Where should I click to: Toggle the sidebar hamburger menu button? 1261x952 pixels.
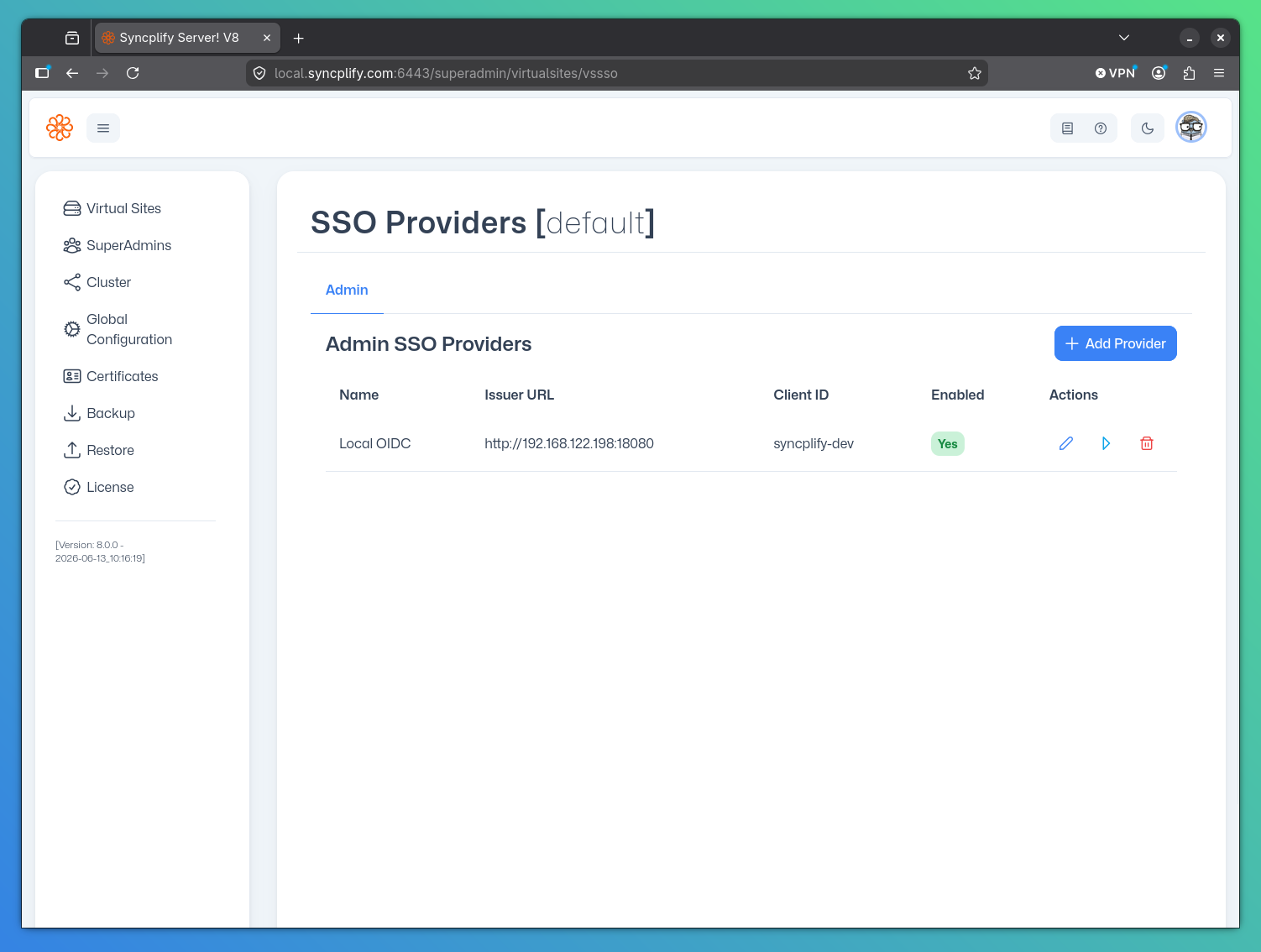pyautogui.click(x=103, y=128)
